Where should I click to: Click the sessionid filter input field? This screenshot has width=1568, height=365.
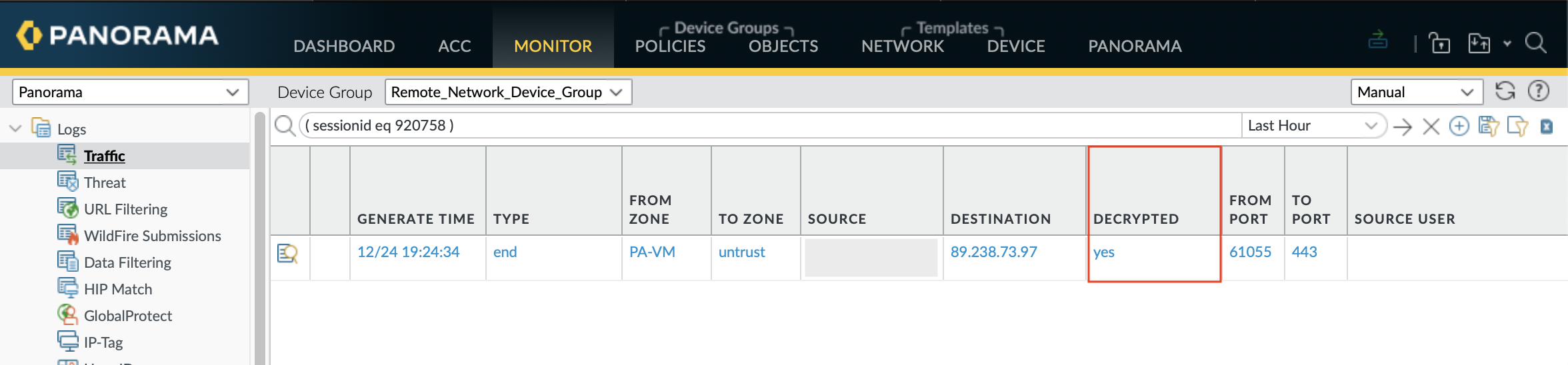pos(767,126)
